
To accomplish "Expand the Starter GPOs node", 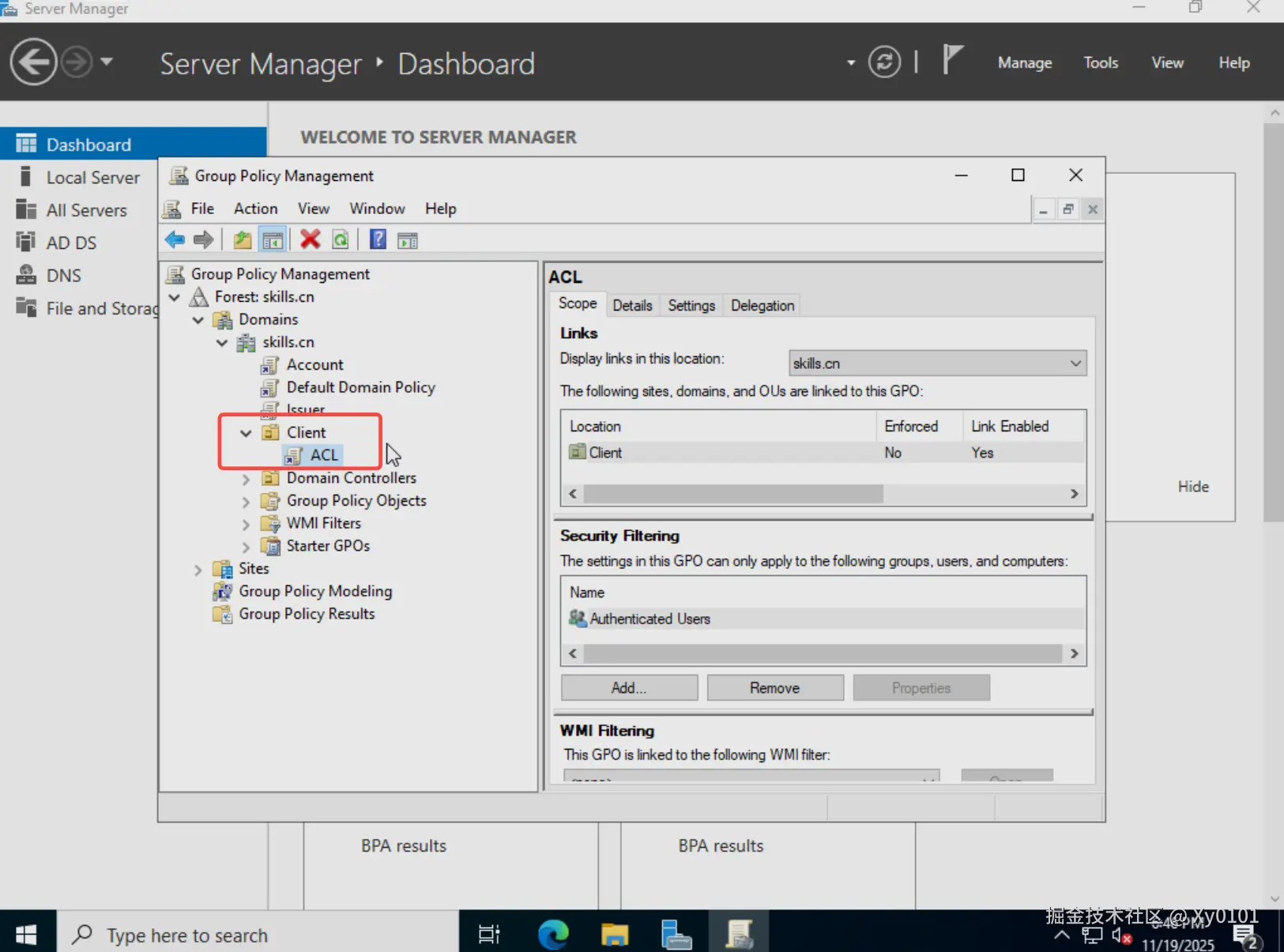I will pyautogui.click(x=246, y=547).
